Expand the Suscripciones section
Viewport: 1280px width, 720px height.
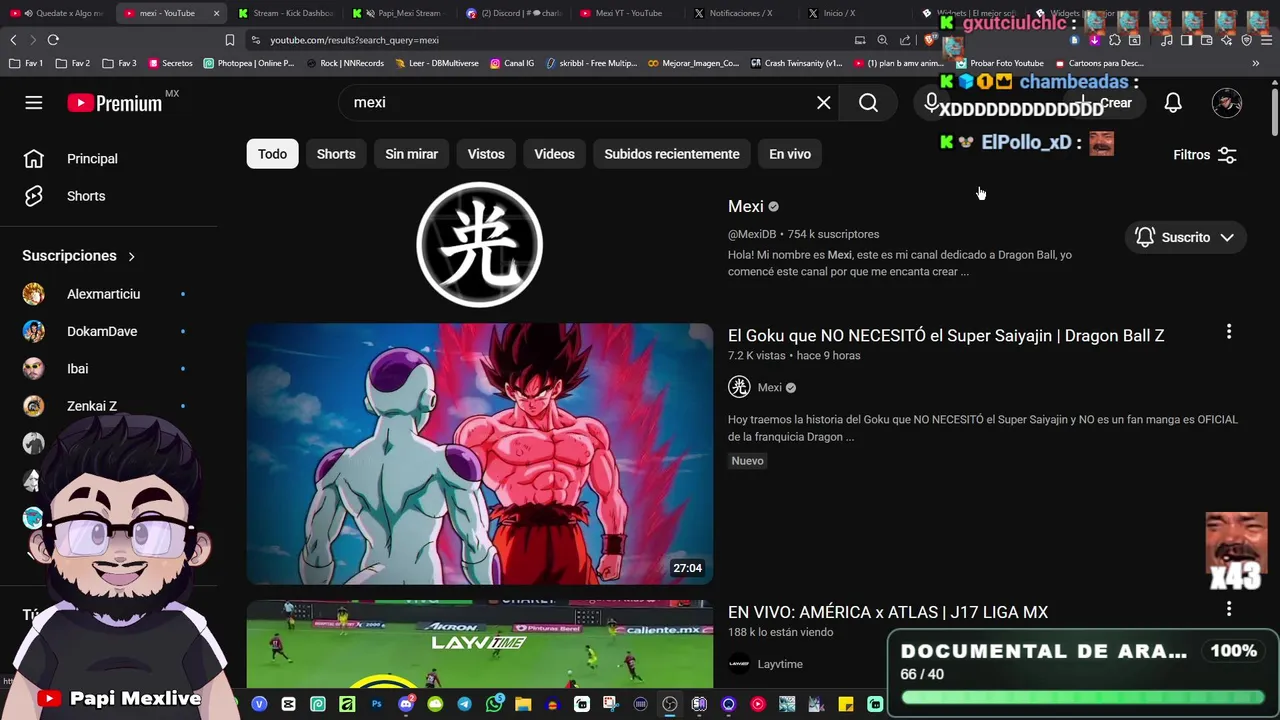point(79,256)
